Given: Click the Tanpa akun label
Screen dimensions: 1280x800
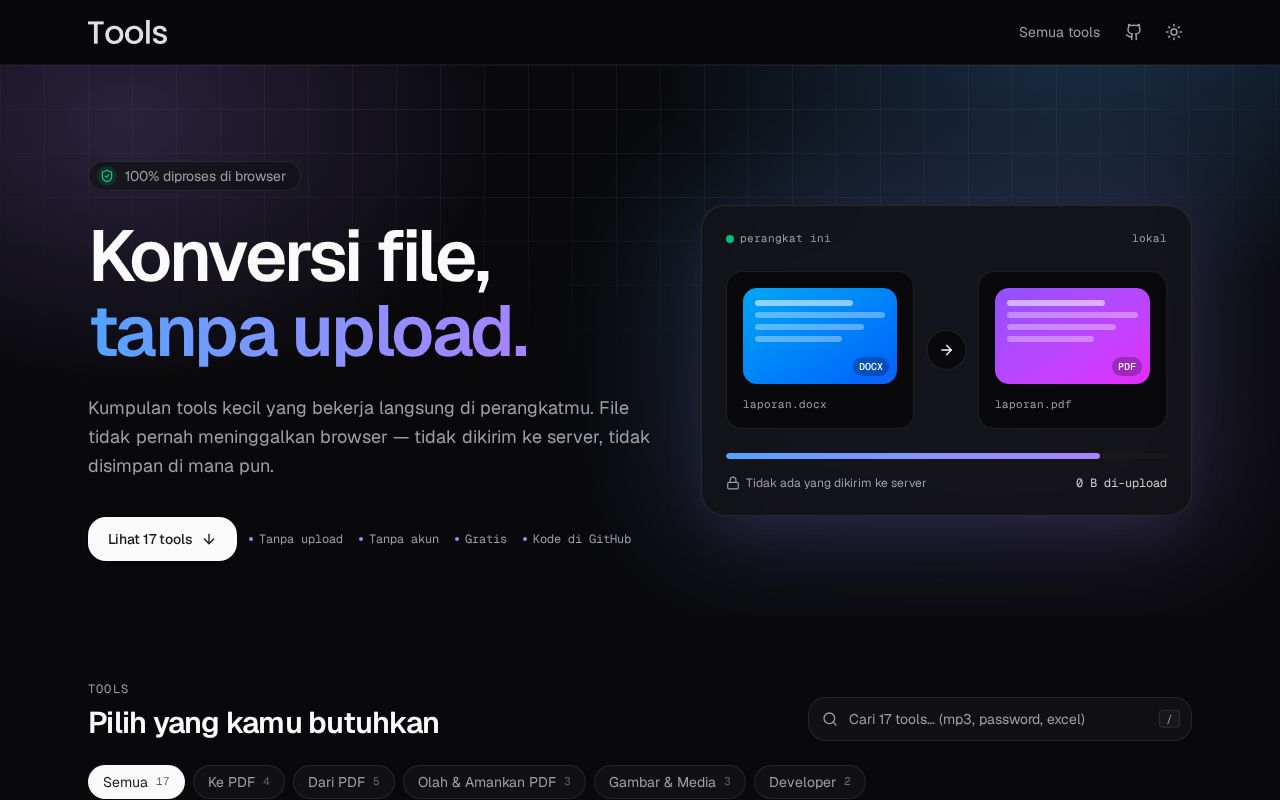Looking at the screenshot, I should coord(404,539).
